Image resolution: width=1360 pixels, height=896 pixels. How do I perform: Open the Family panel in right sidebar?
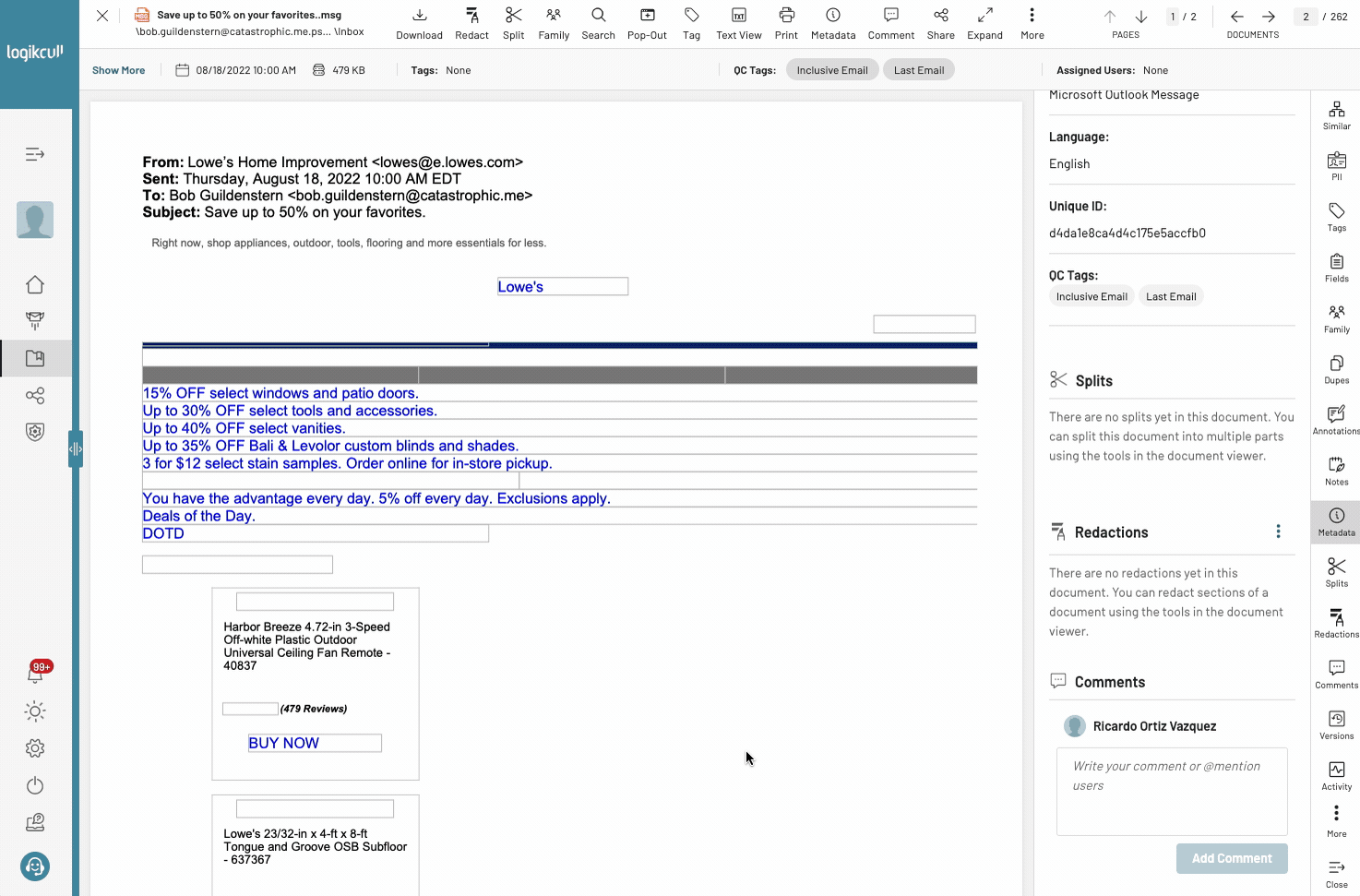(1336, 318)
